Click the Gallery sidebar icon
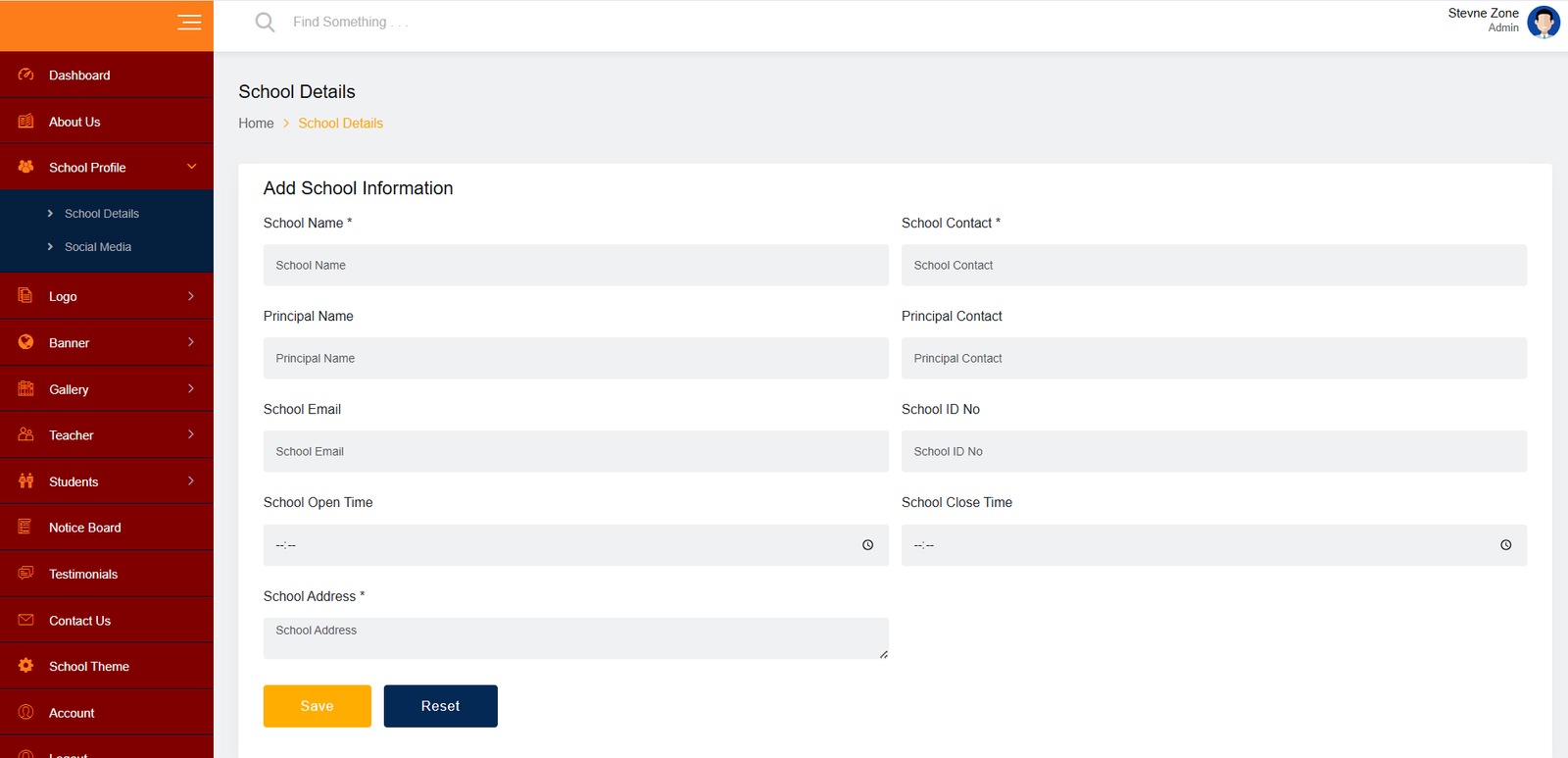This screenshot has width=1568, height=758. pos(26,389)
